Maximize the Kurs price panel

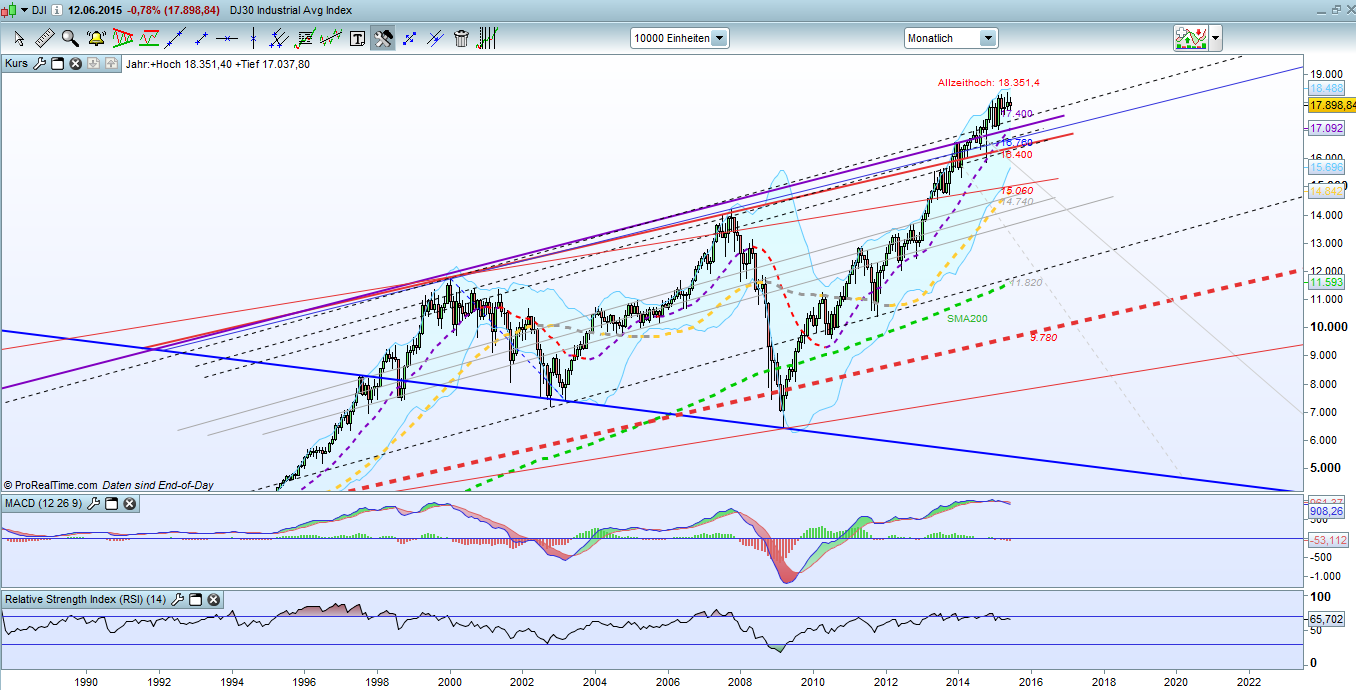57,63
